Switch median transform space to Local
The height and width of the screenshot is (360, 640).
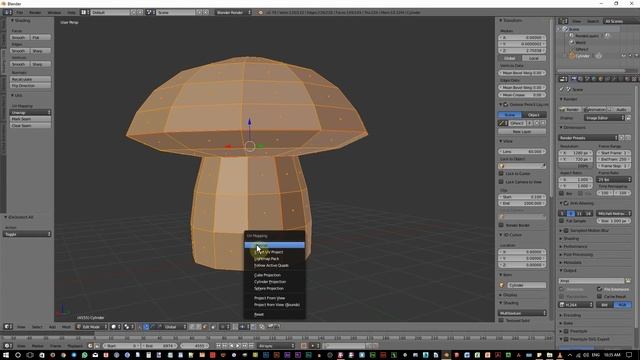pos(534,58)
